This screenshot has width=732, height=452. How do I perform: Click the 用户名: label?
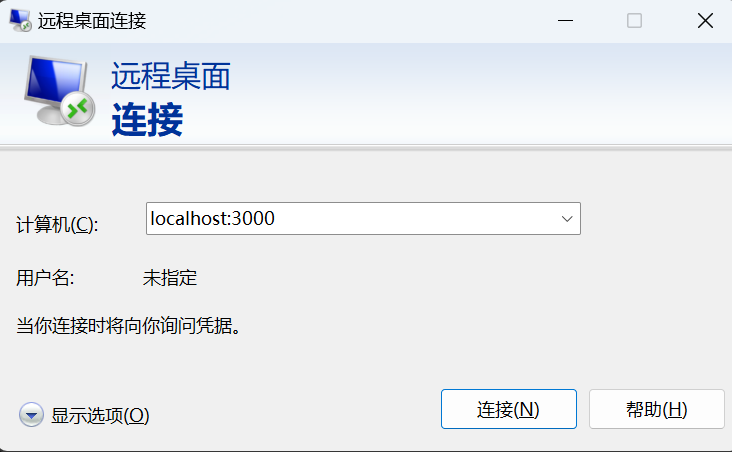coord(45,278)
